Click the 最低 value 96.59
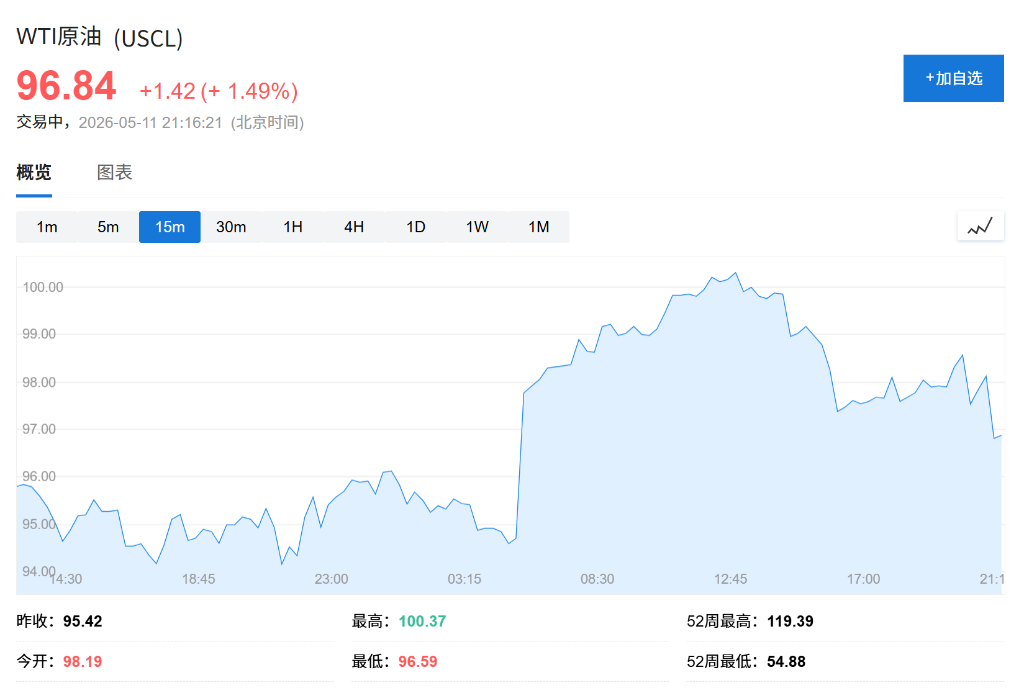 tap(418, 662)
